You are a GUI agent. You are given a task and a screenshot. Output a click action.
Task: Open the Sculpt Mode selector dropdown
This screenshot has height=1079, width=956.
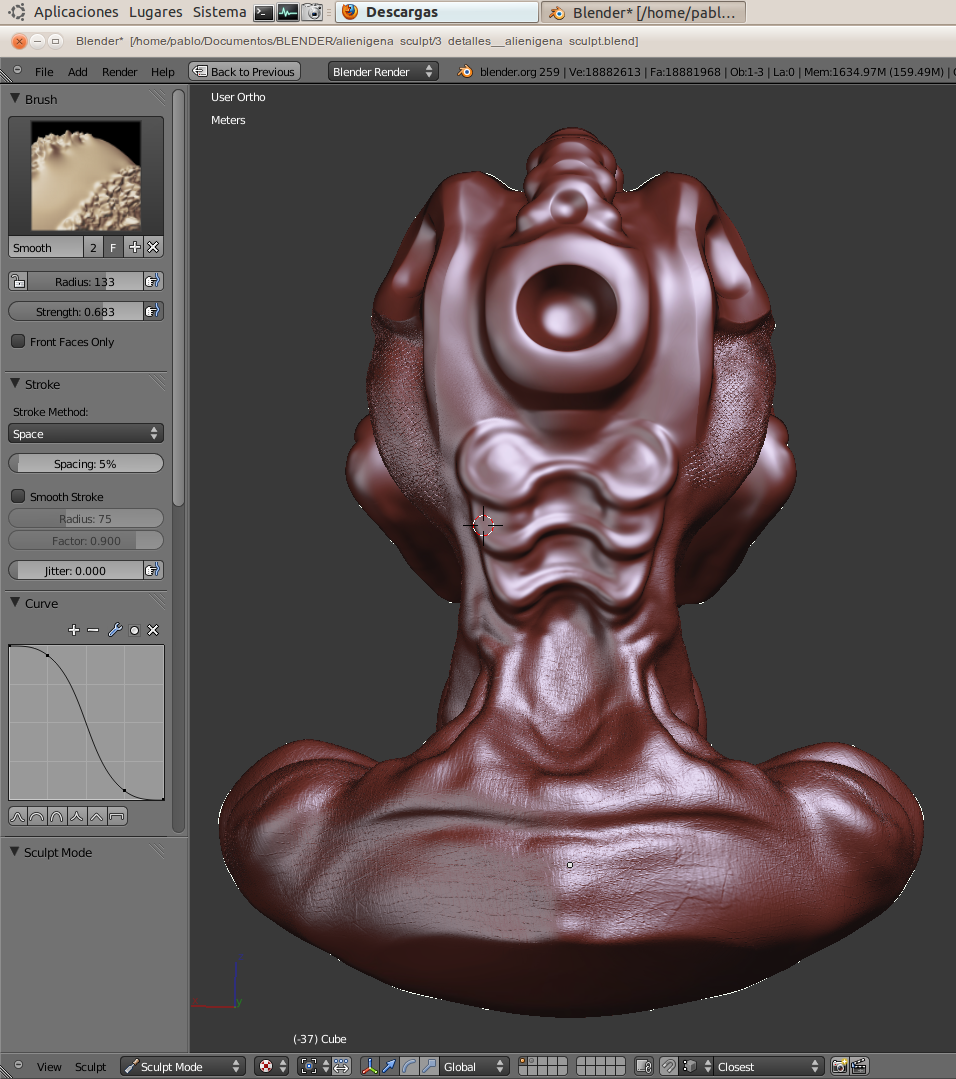(184, 1067)
